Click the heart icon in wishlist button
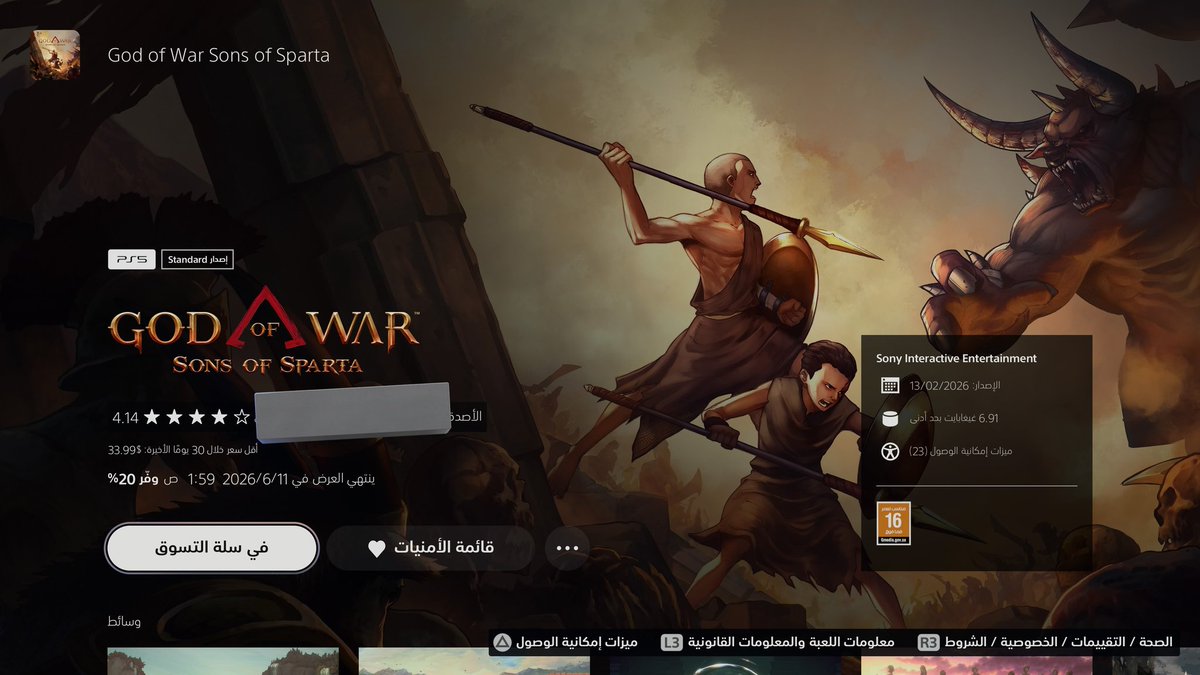1200x675 pixels. [x=377, y=548]
